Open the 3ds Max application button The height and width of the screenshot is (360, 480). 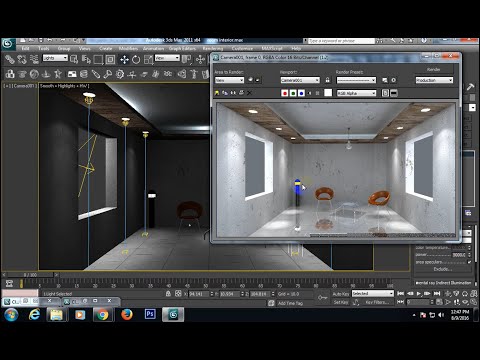coord(8,44)
